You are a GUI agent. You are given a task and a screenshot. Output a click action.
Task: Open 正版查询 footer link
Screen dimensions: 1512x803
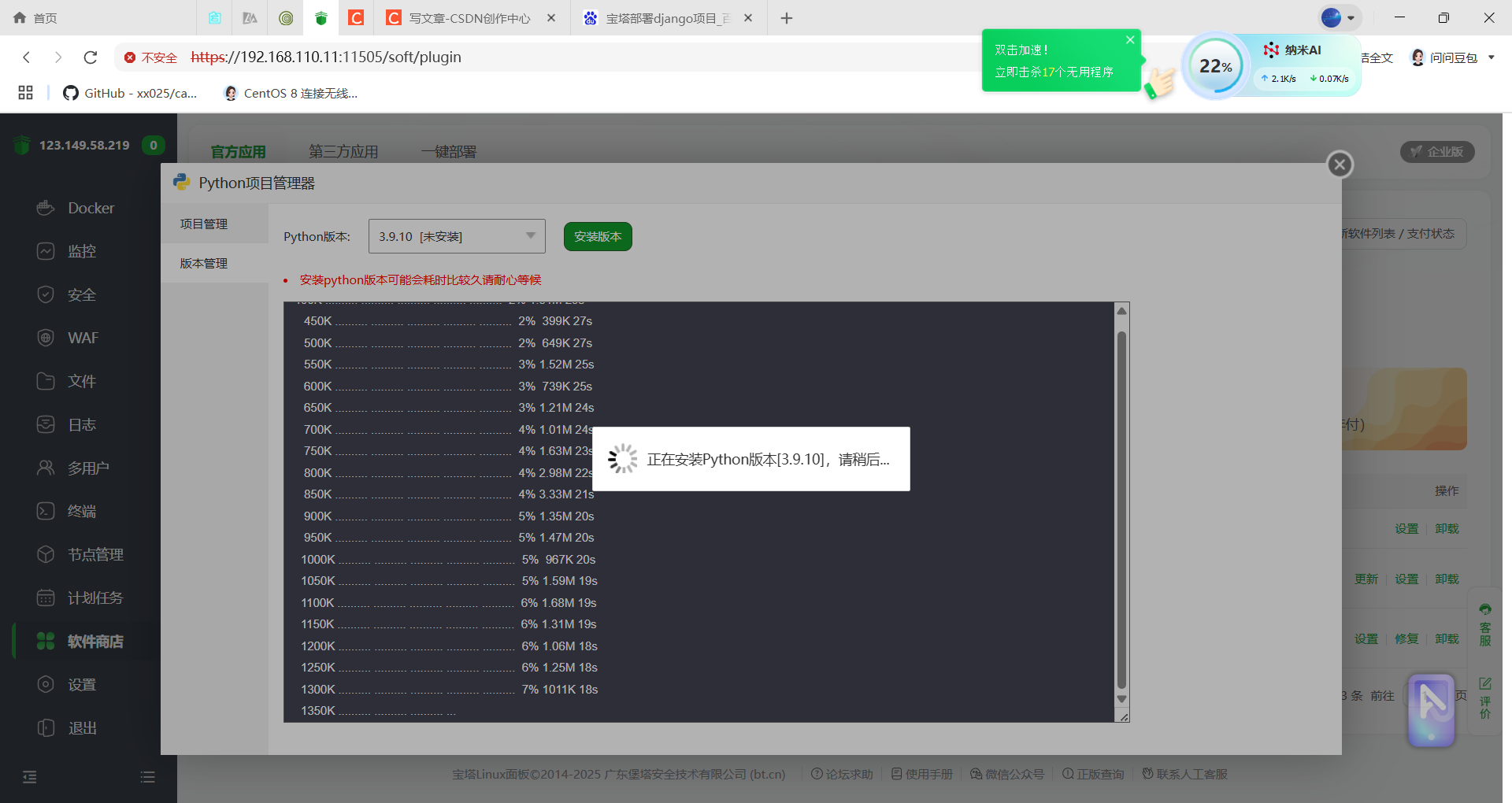click(x=1093, y=774)
